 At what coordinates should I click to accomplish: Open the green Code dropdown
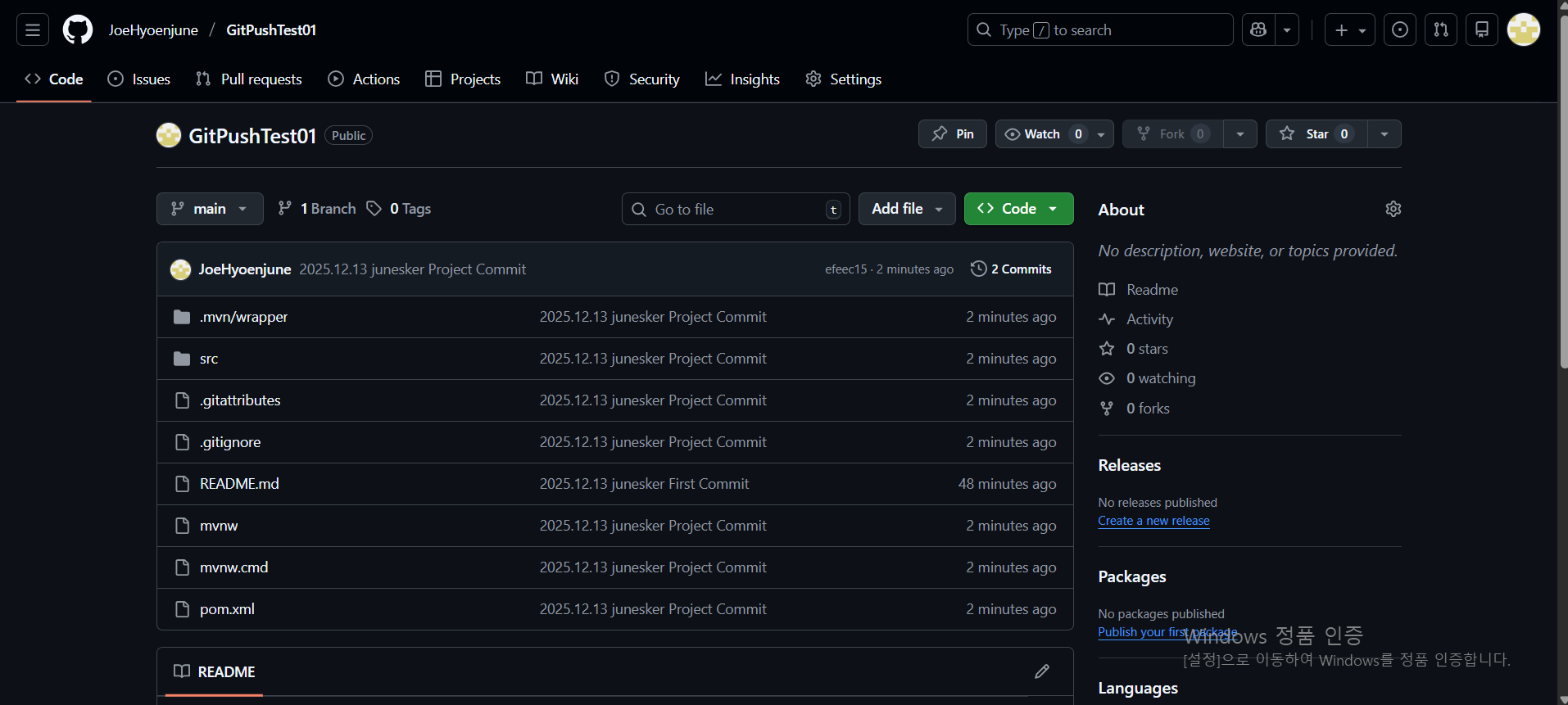click(x=1018, y=209)
